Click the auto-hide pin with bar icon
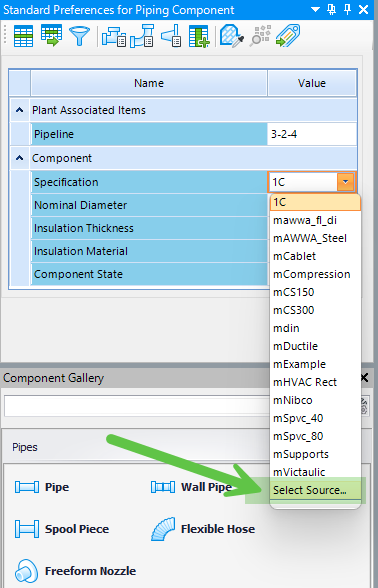 tap(332, 9)
